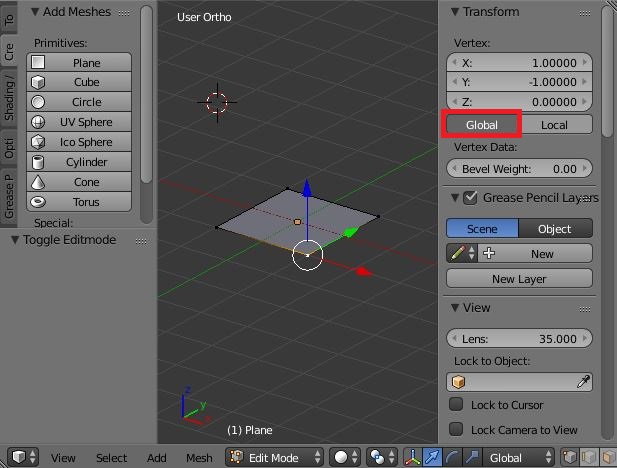The image size is (617, 468).
Task: Collapse the Add Meshes panel
Action: (35, 12)
